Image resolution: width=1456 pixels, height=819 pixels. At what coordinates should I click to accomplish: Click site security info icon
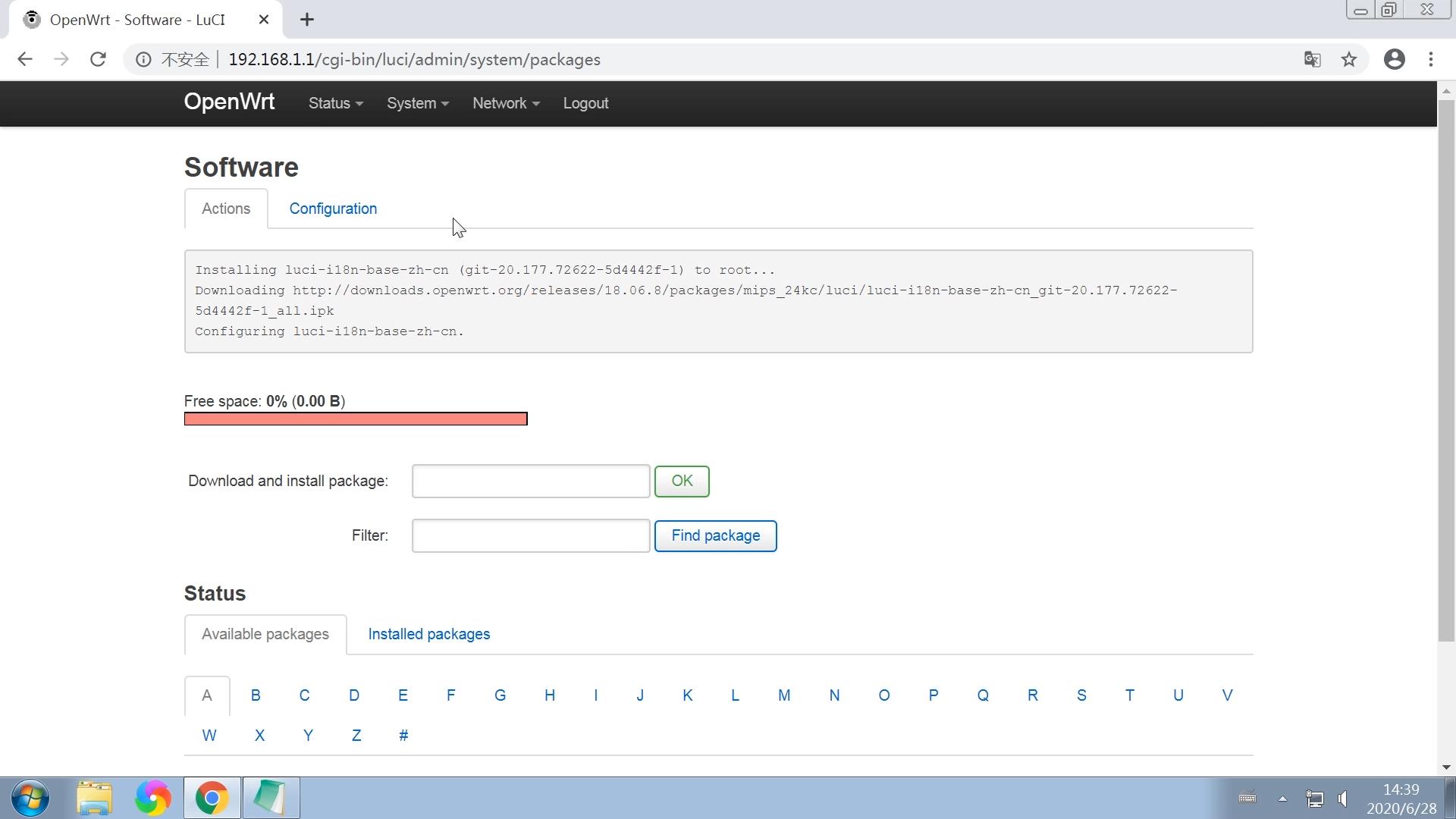click(x=143, y=59)
